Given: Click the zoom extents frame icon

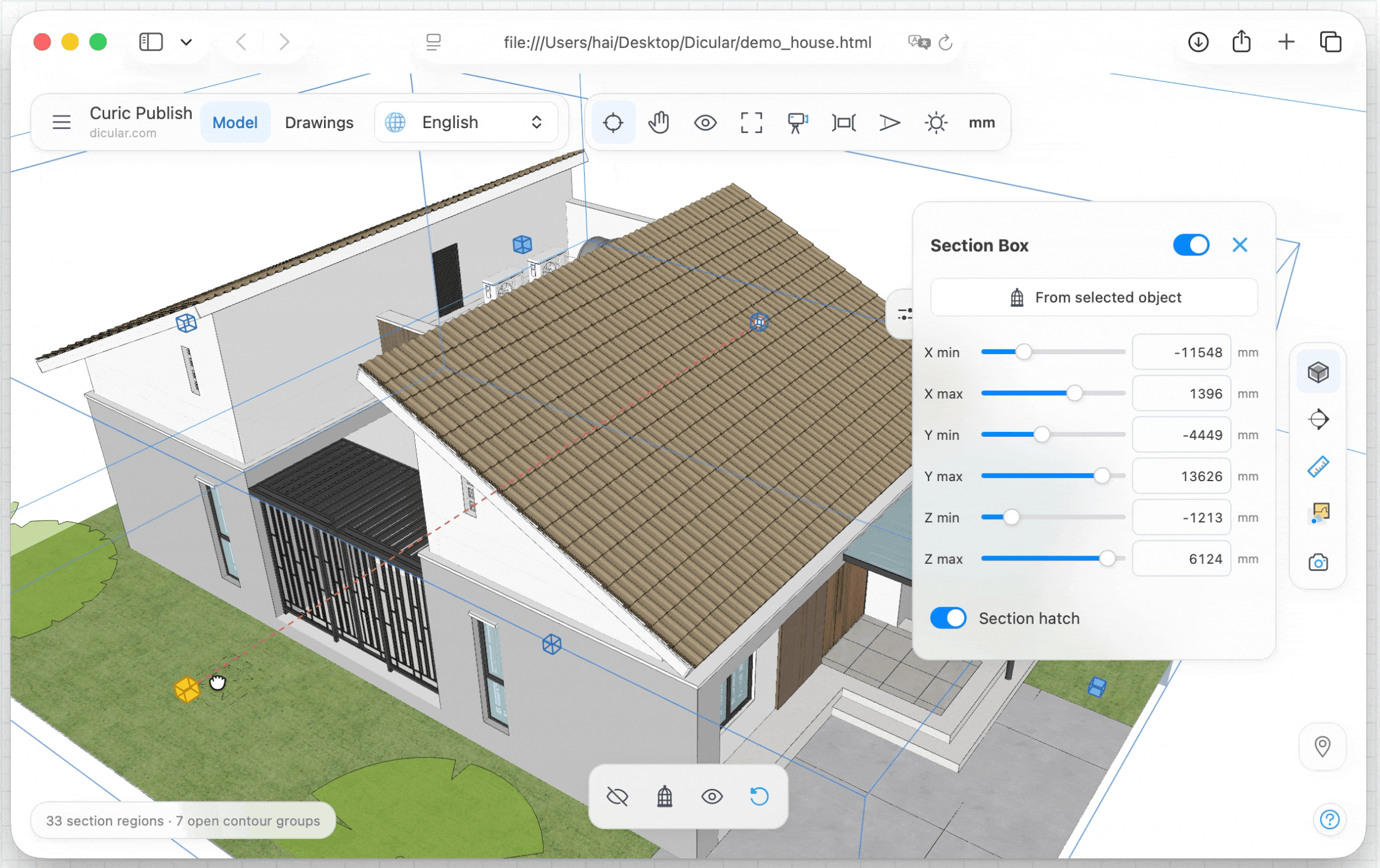Looking at the screenshot, I should coord(751,123).
